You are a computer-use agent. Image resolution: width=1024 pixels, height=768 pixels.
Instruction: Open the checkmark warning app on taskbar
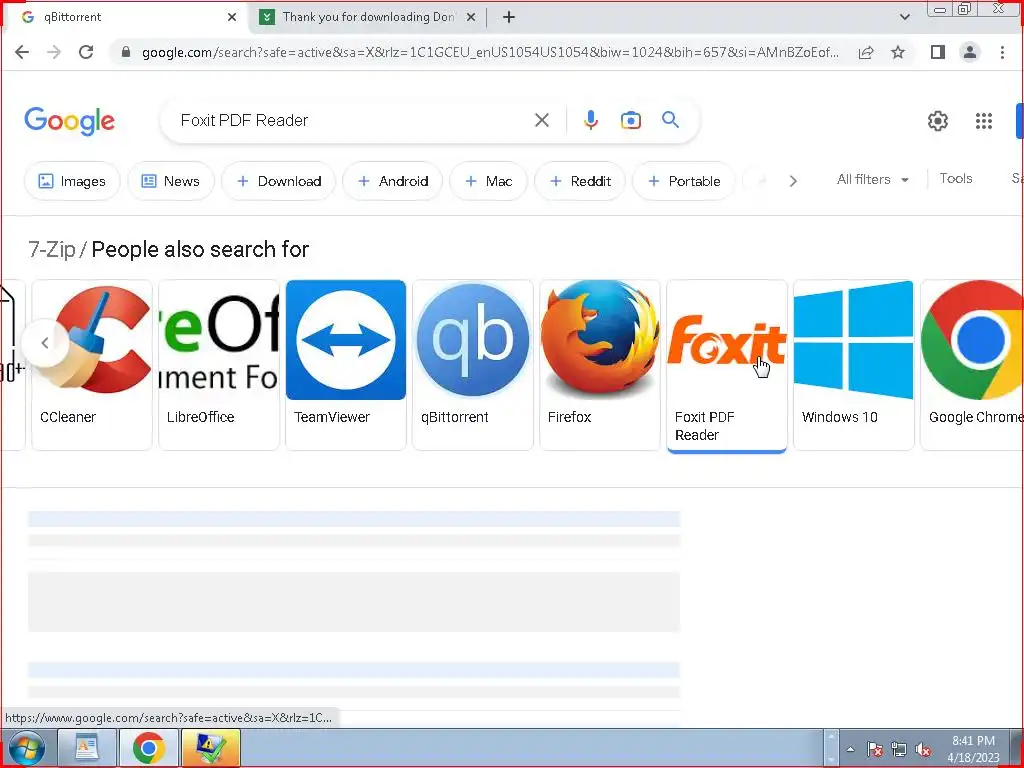(x=211, y=748)
